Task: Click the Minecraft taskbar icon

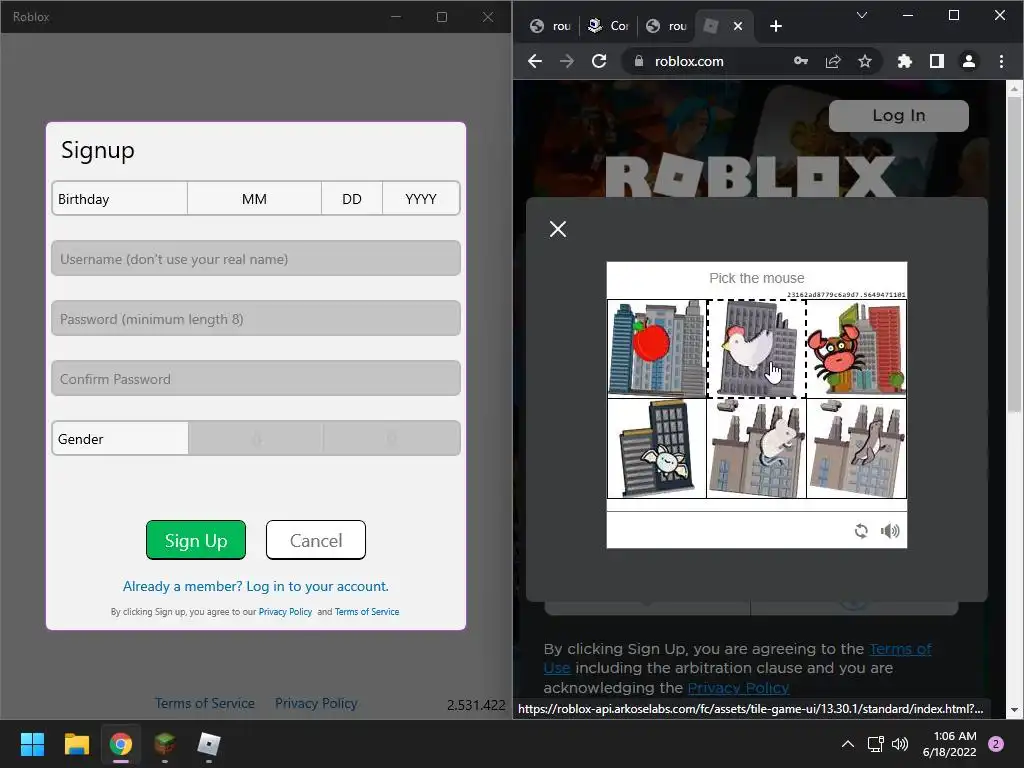Action: (x=165, y=744)
